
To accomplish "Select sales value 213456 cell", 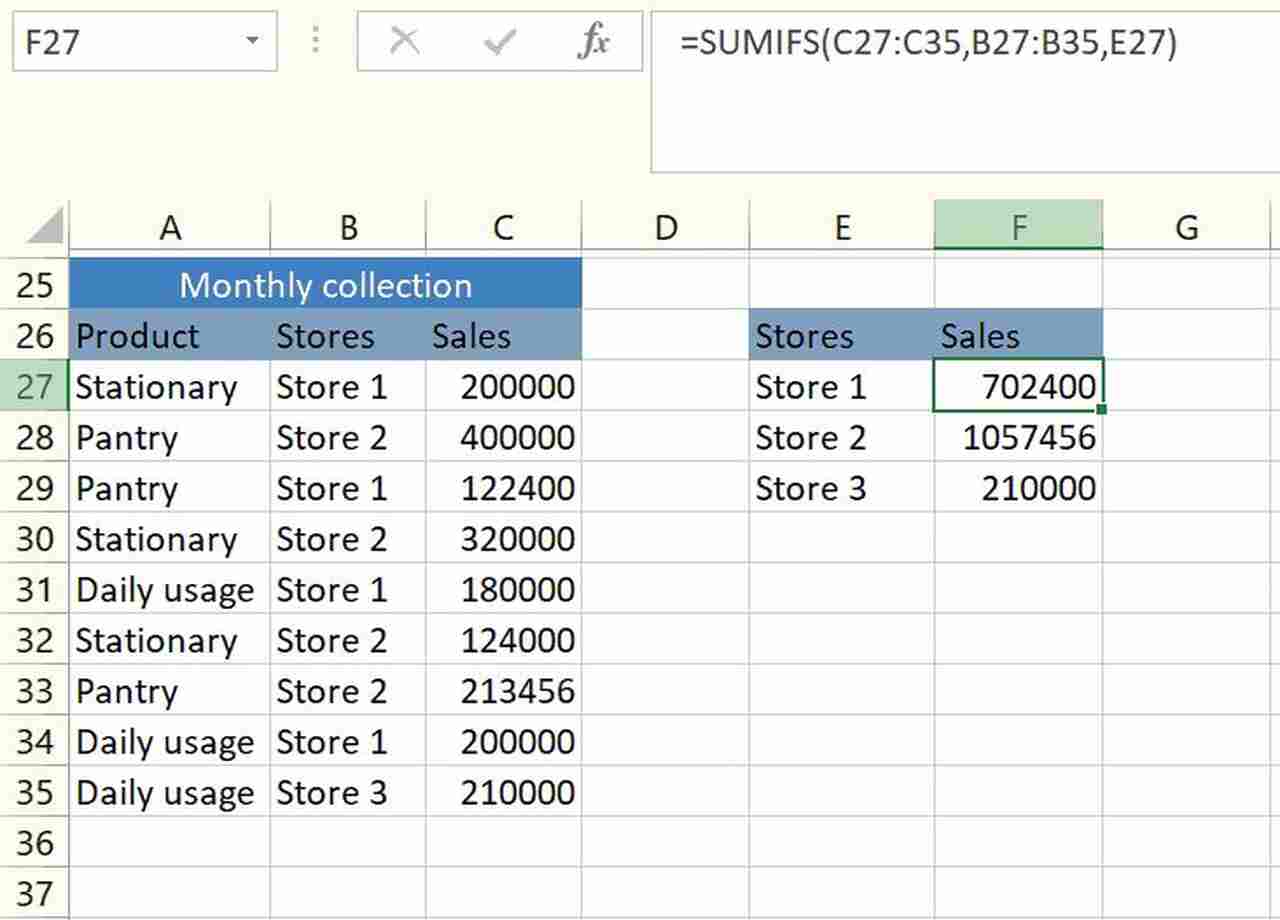I will [503, 691].
